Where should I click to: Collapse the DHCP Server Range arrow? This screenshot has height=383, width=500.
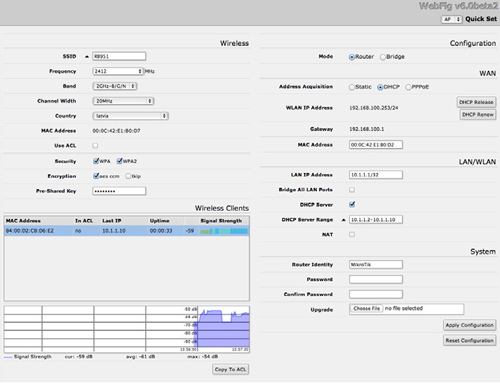point(343,220)
